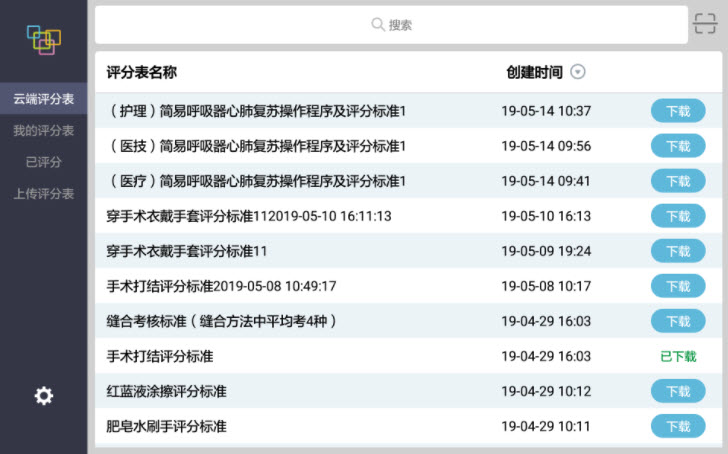The image size is (728, 454).
Task: Open row （护理）简易呼吸器心肺复苏操作程序及评分标准1
Action: click(409, 111)
